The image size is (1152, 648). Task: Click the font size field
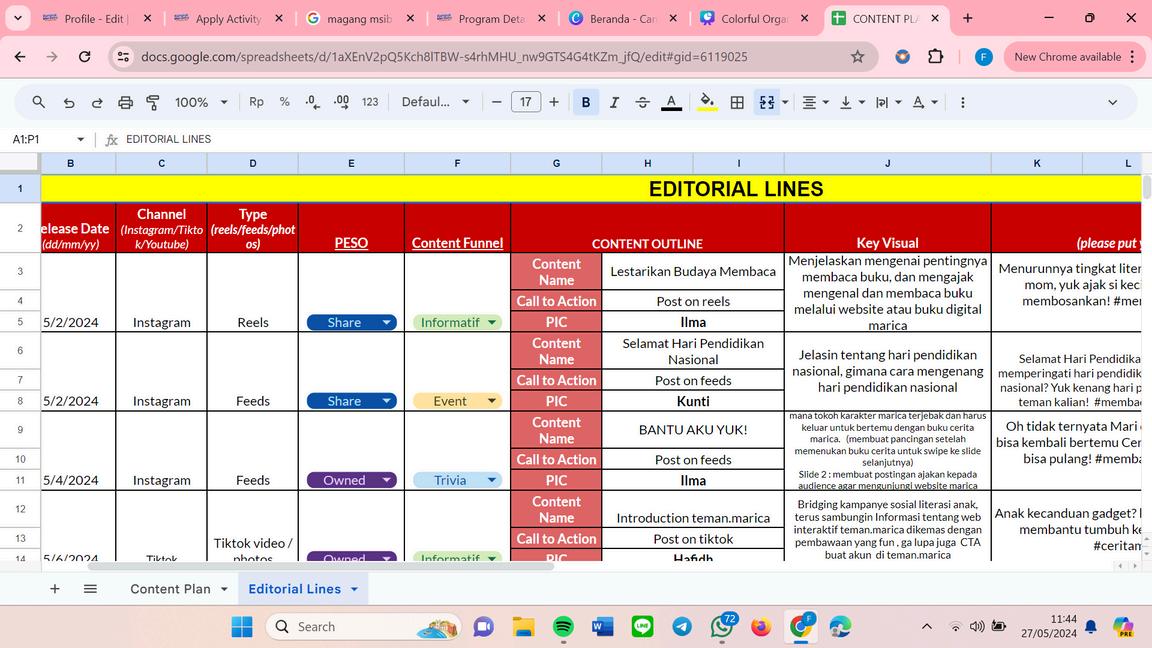[525, 102]
